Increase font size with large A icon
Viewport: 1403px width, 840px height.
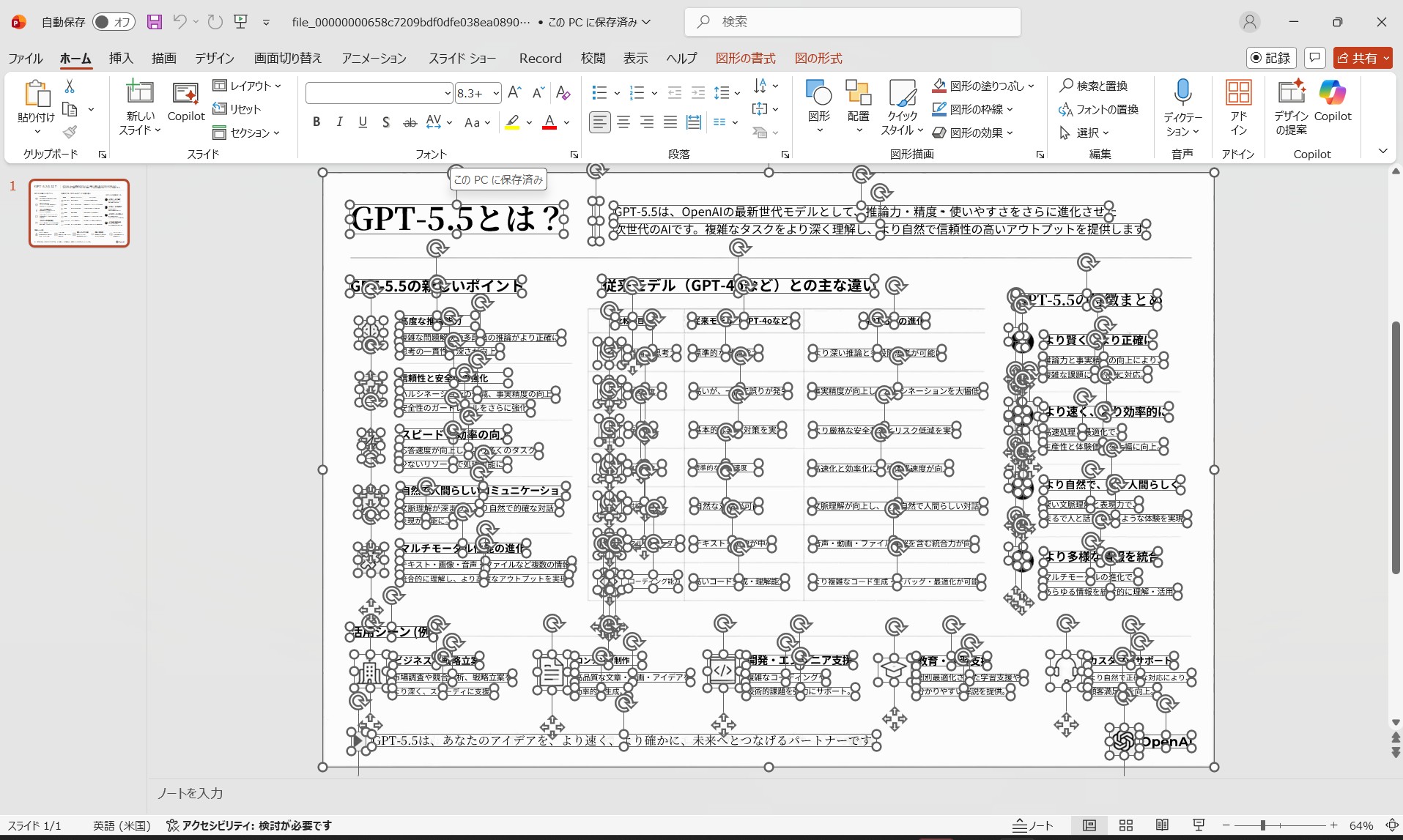(514, 92)
